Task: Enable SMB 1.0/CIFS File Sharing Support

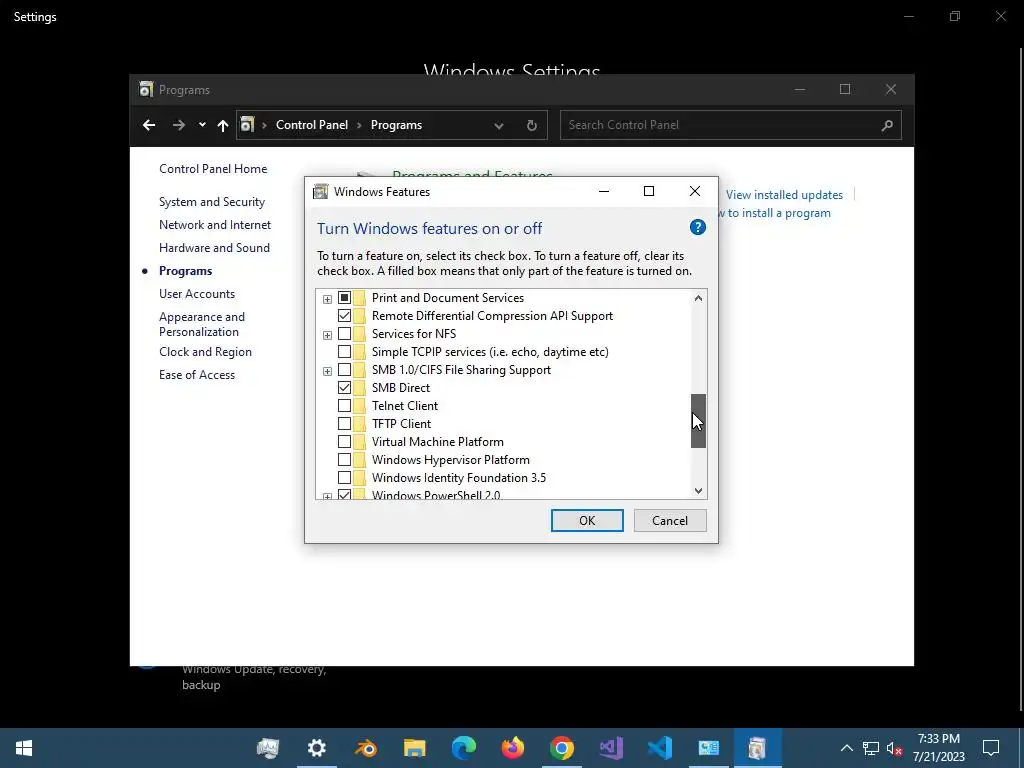Action: 344,370
